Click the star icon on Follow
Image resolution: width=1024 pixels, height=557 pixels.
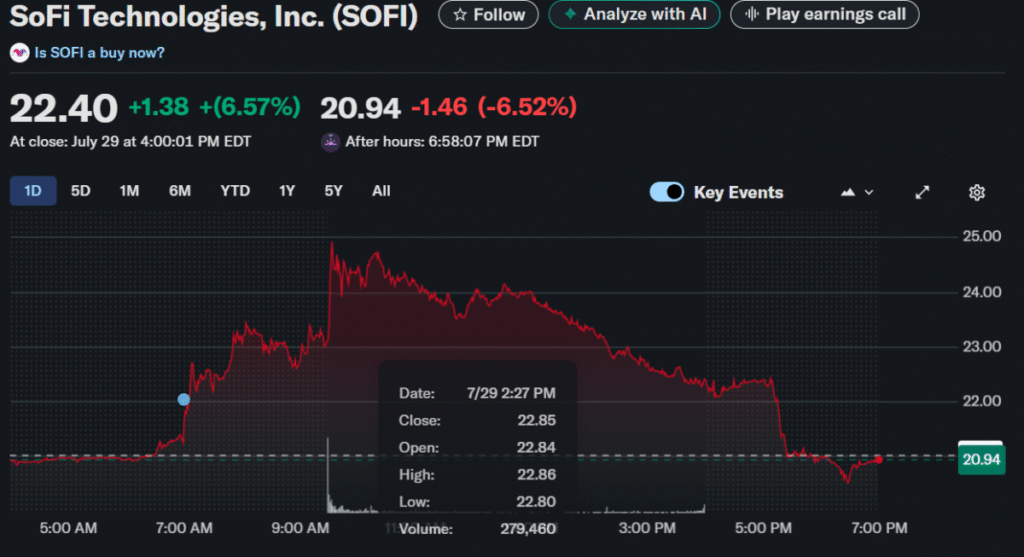click(460, 15)
